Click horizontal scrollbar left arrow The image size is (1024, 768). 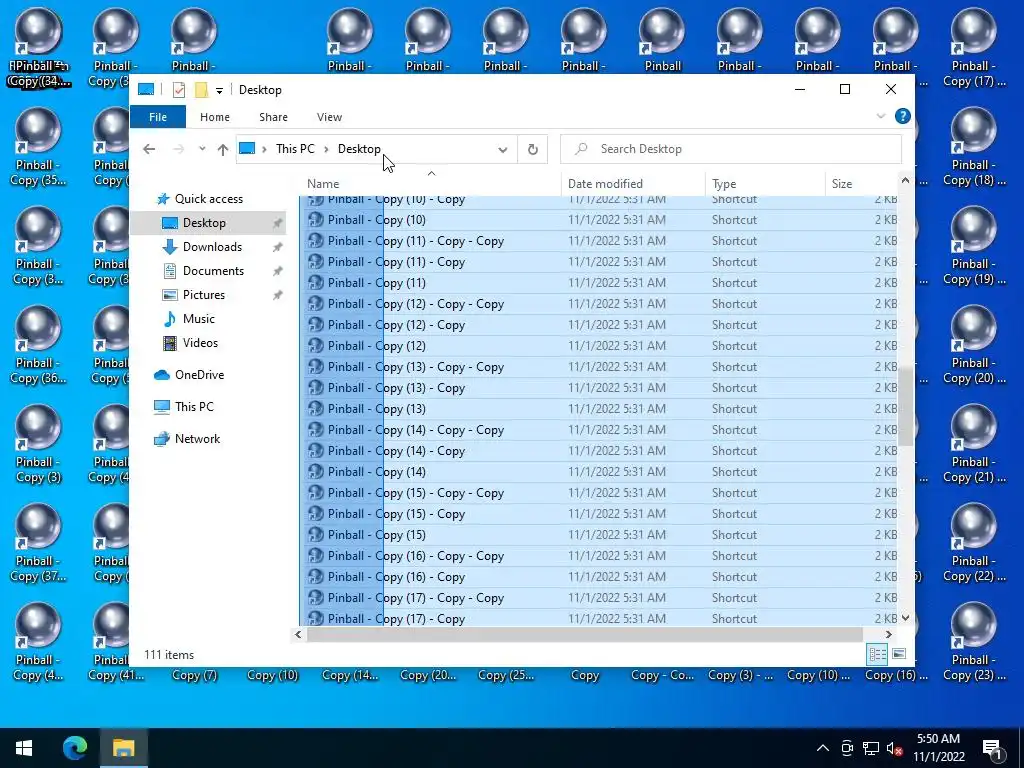click(298, 634)
